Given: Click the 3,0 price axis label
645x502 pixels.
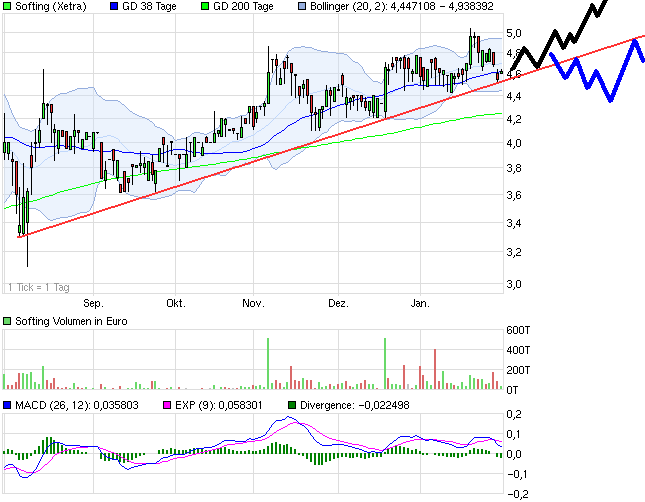Looking at the screenshot, I should pyautogui.click(x=514, y=284).
